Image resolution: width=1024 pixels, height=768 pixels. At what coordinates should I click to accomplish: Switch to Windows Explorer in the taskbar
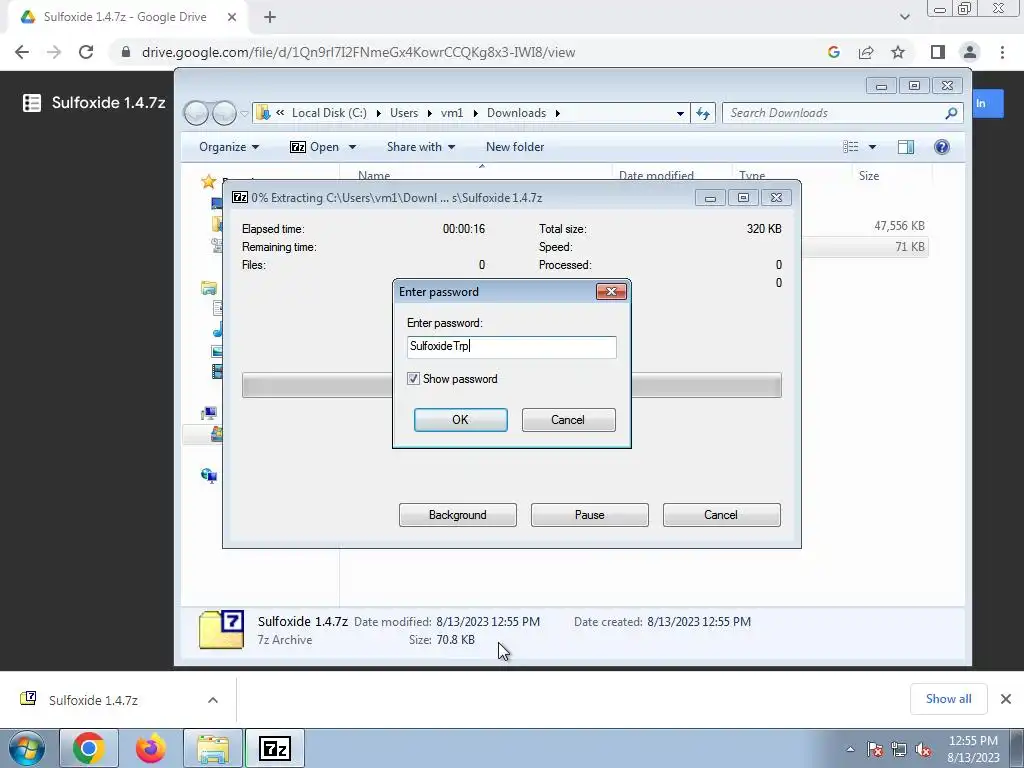[213, 748]
